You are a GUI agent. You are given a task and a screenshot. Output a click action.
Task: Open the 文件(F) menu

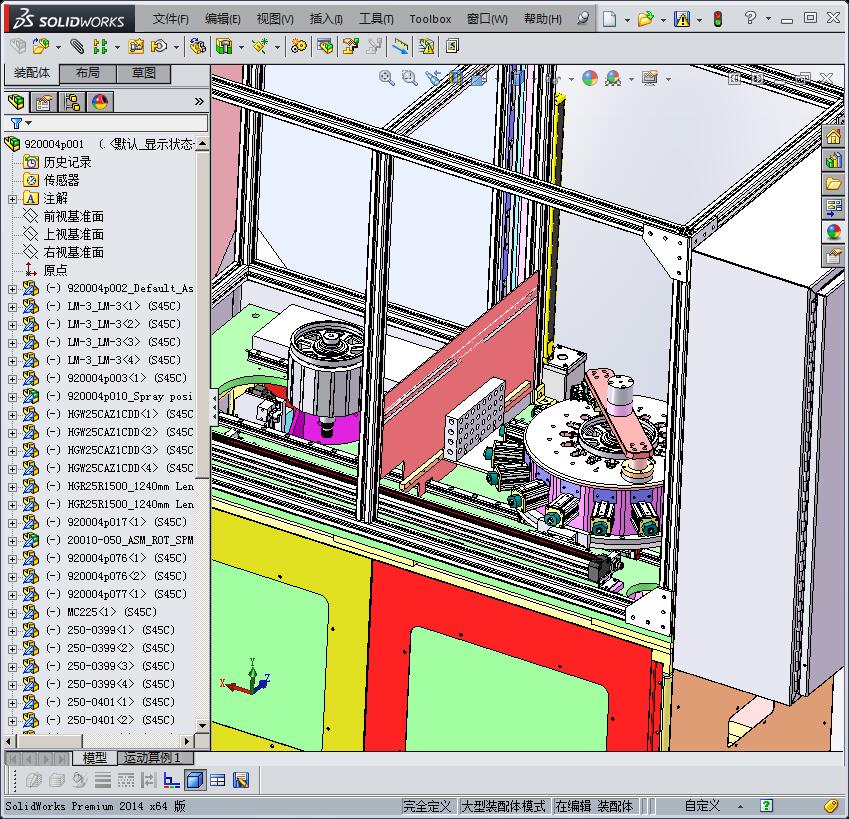171,19
